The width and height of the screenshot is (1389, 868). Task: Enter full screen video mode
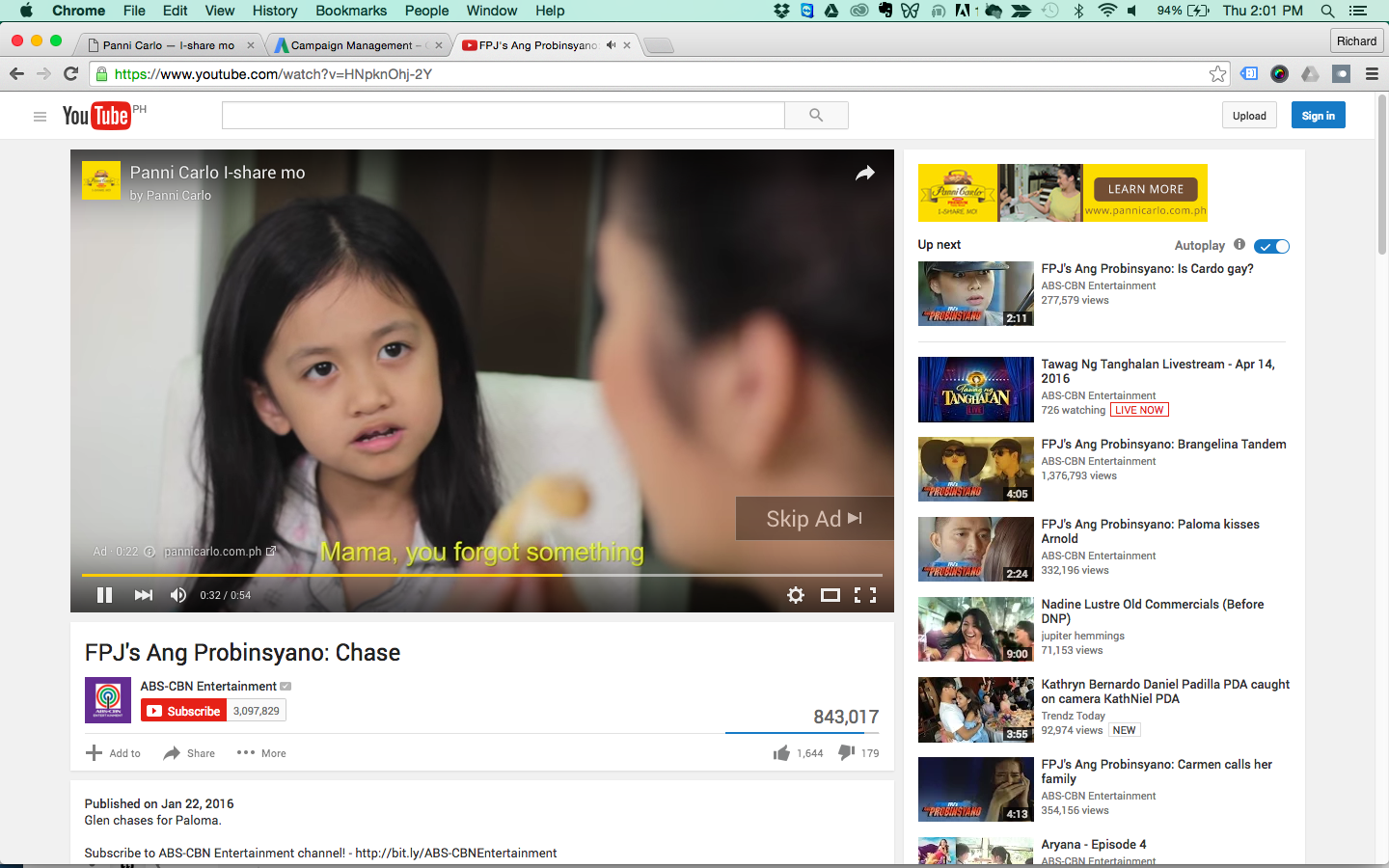[865, 595]
